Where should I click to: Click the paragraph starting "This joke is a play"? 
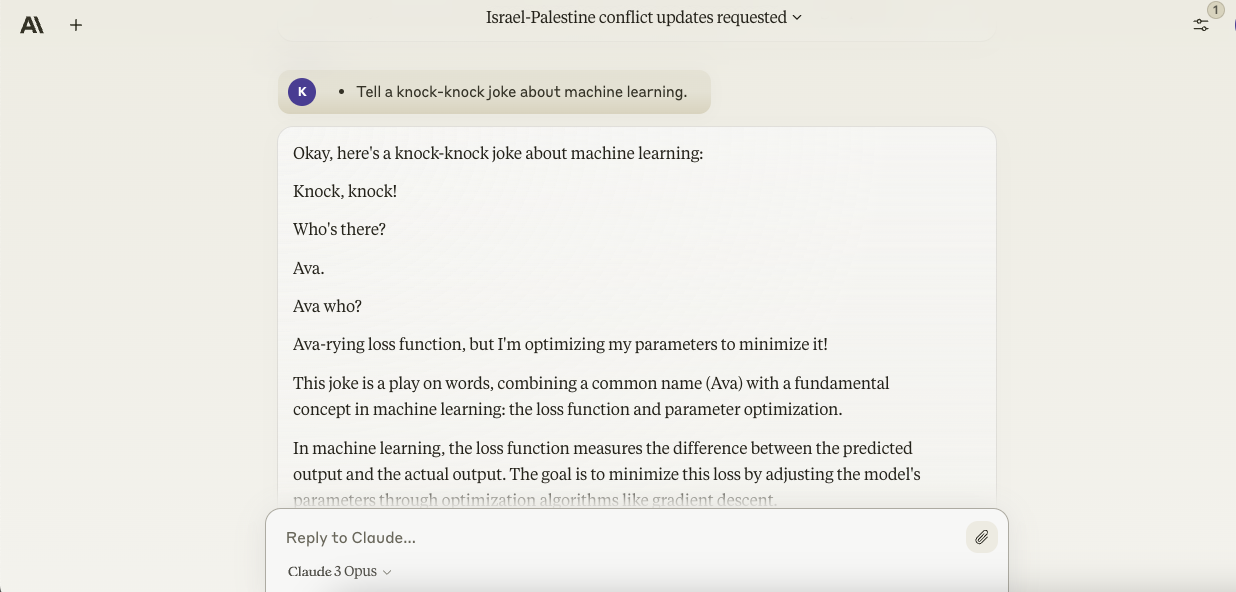click(x=590, y=396)
